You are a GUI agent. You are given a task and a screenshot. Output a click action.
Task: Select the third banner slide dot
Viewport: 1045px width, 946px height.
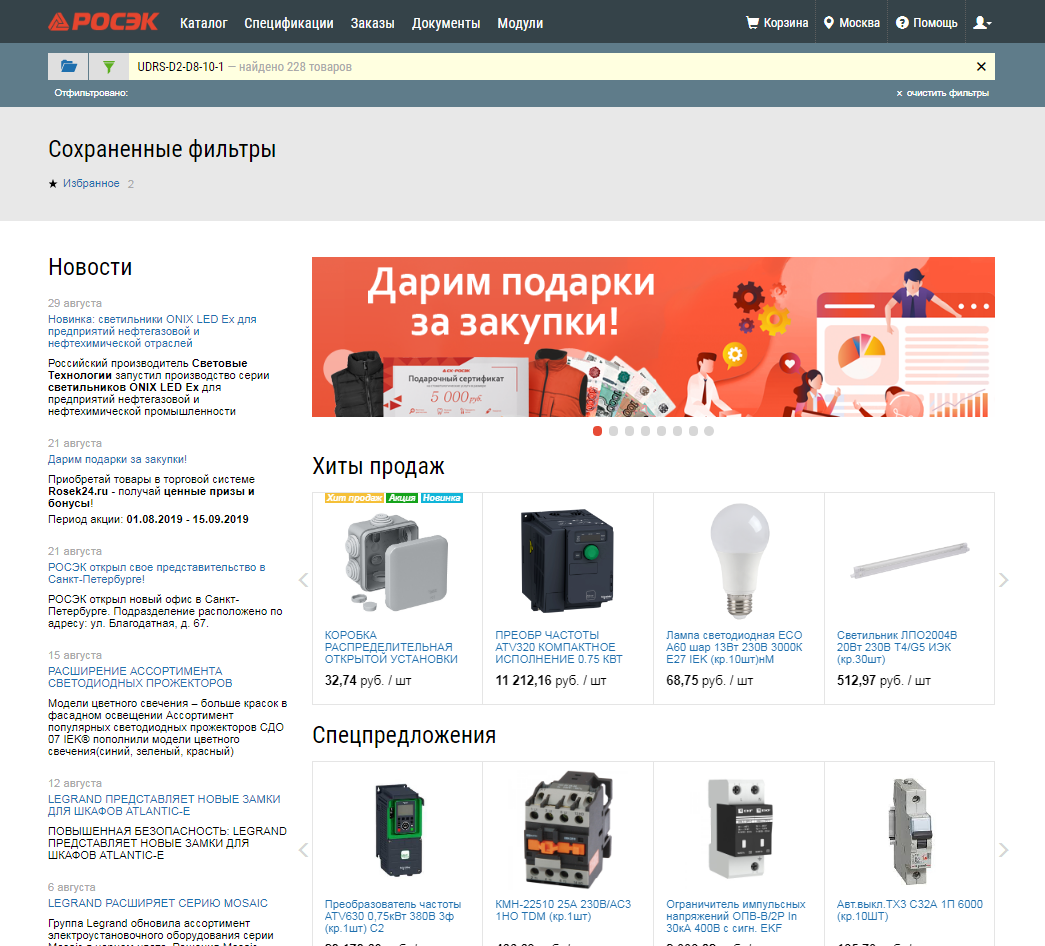(x=629, y=431)
